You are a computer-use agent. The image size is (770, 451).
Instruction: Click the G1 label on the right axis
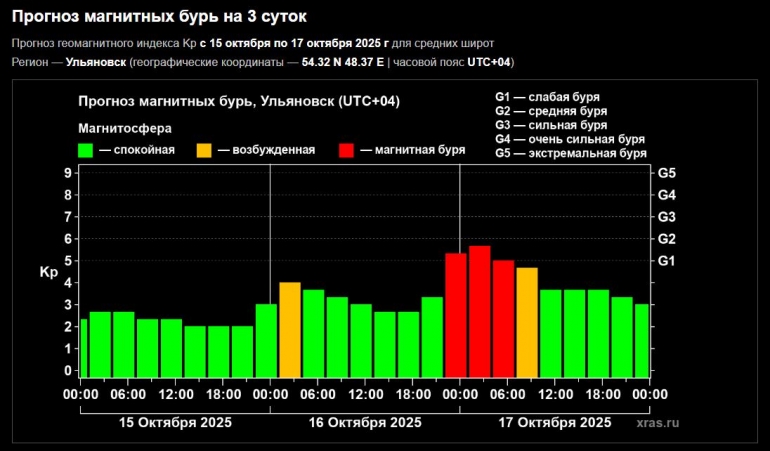[x=668, y=261]
